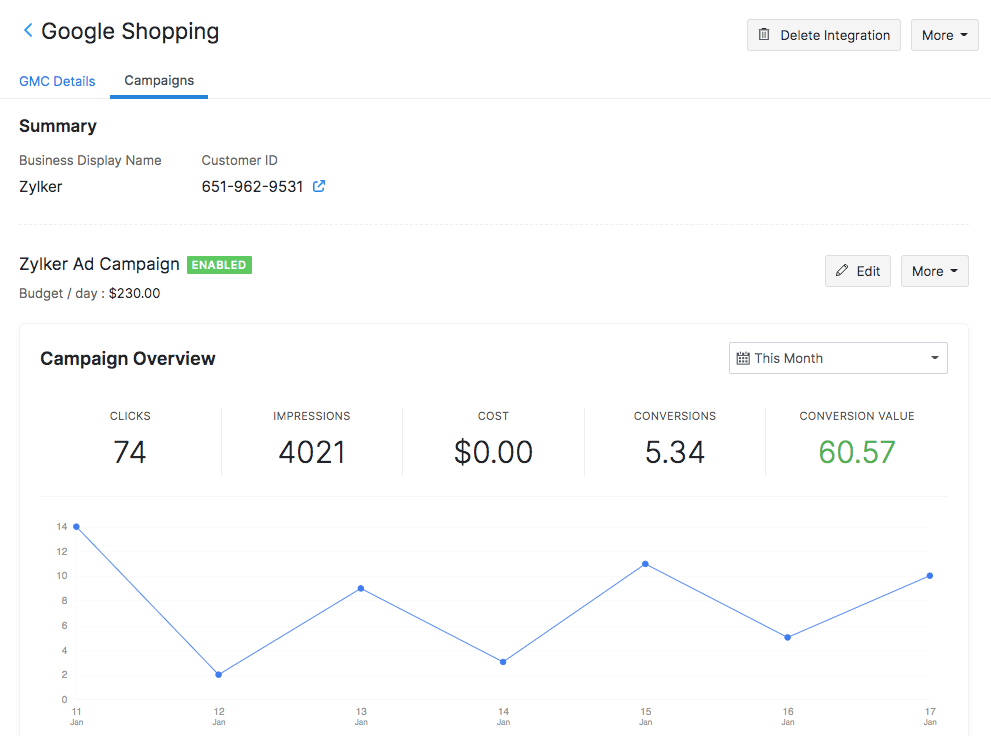991x736 pixels.
Task: Click the Delete Integration button
Action: (x=823, y=35)
